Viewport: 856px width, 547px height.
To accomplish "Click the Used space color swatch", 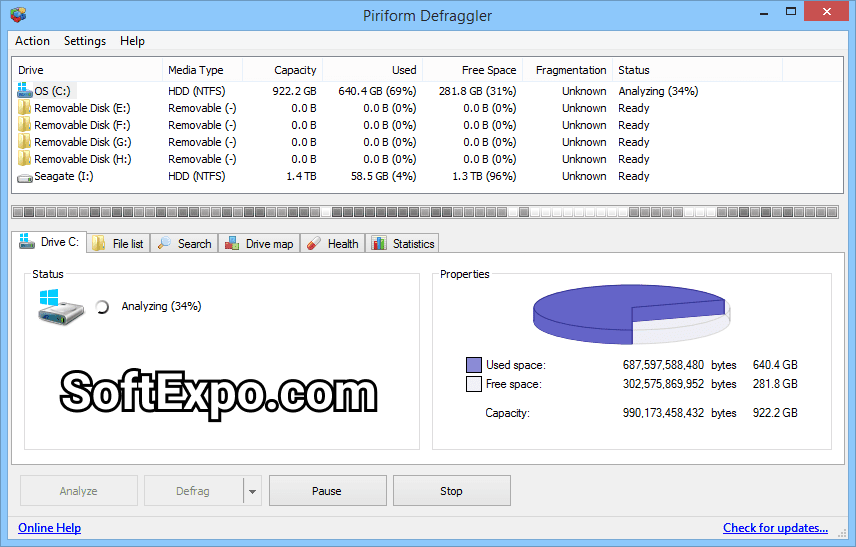I will click(x=474, y=365).
